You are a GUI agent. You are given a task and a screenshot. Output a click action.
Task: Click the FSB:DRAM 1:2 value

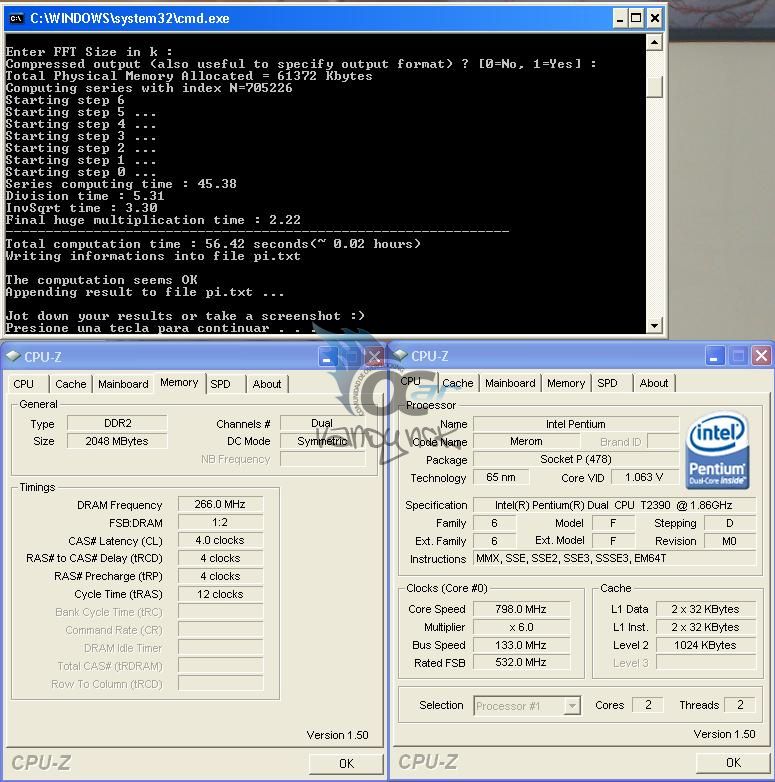point(220,522)
